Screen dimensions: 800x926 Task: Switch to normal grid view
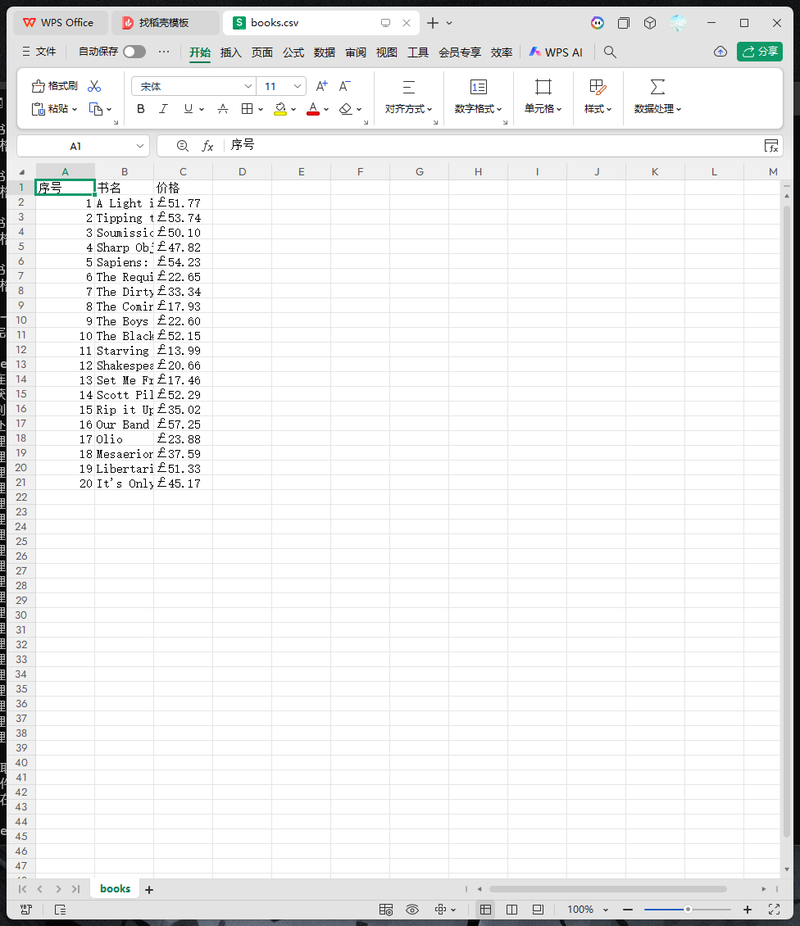(x=485, y=909)
